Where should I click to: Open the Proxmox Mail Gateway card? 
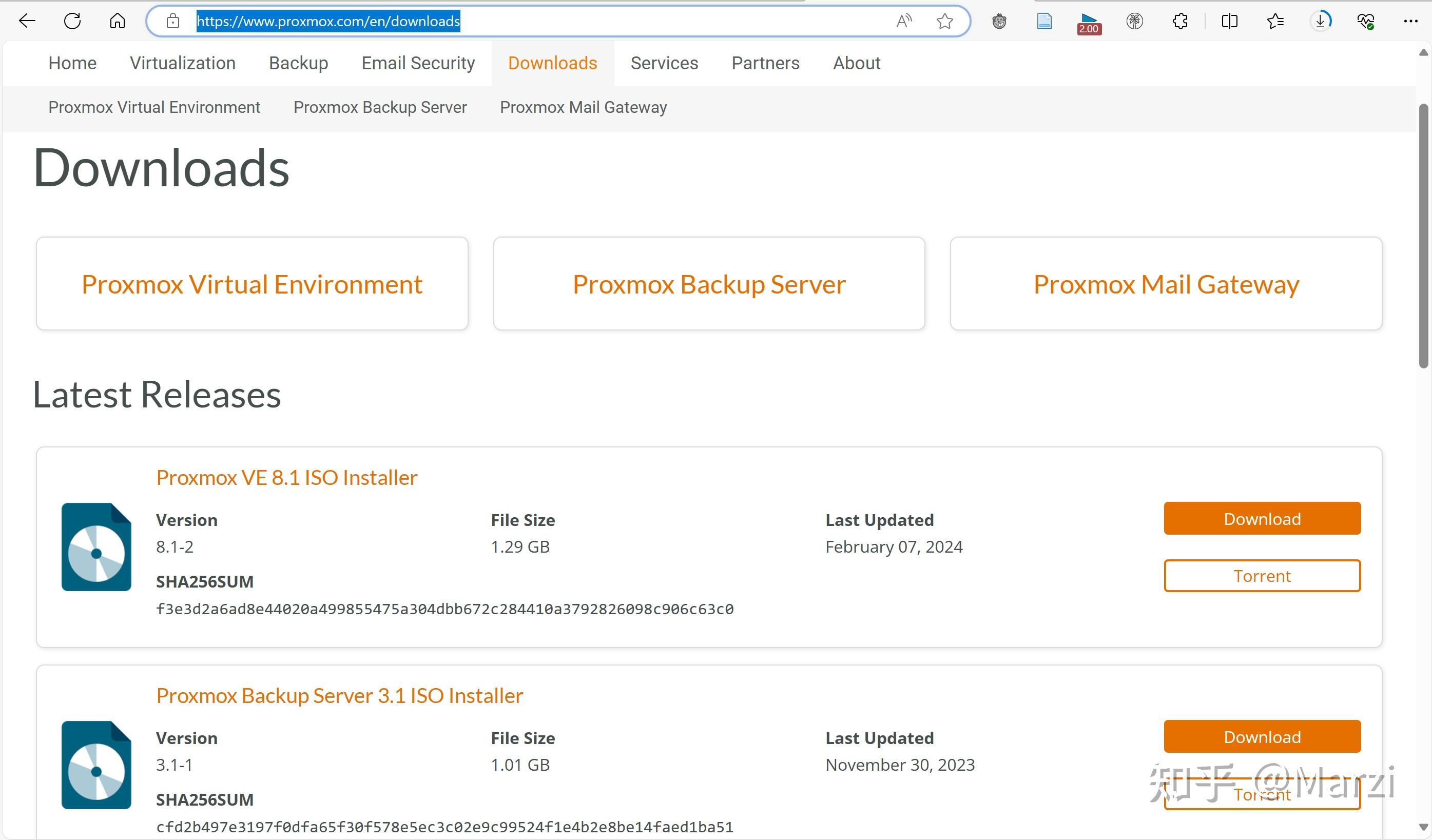[x=1166, y=284]
